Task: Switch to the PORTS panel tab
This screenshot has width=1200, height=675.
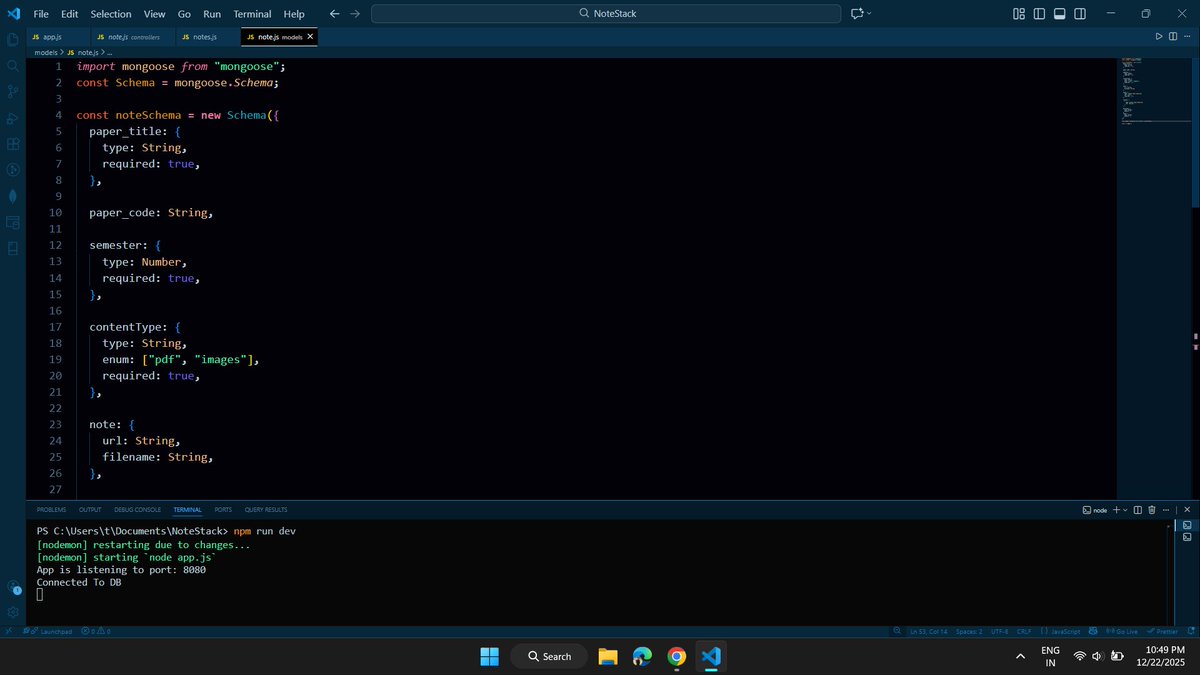Action: coord(223,509)
